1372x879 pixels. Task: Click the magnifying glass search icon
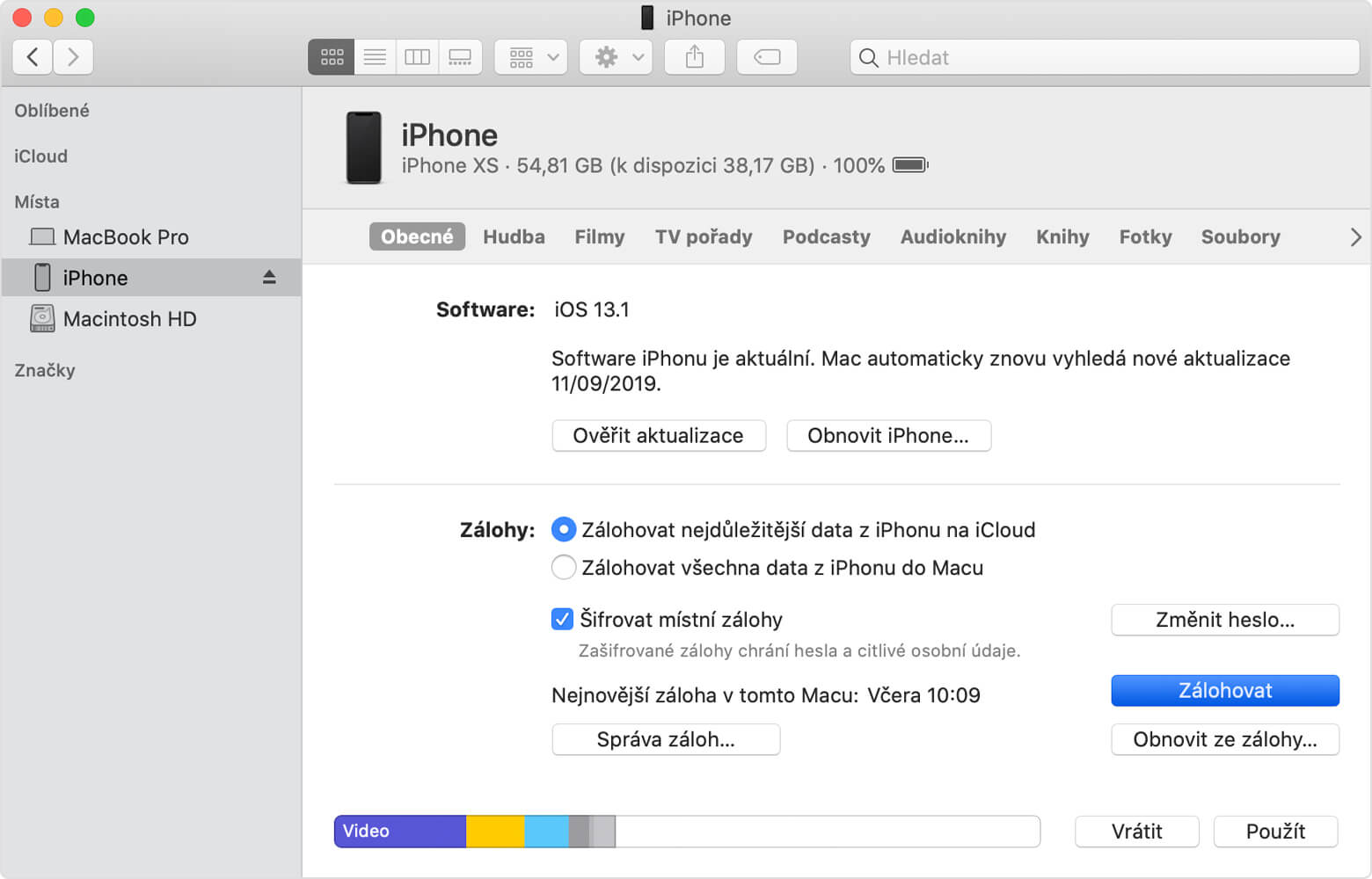click(x=868, y=58)
